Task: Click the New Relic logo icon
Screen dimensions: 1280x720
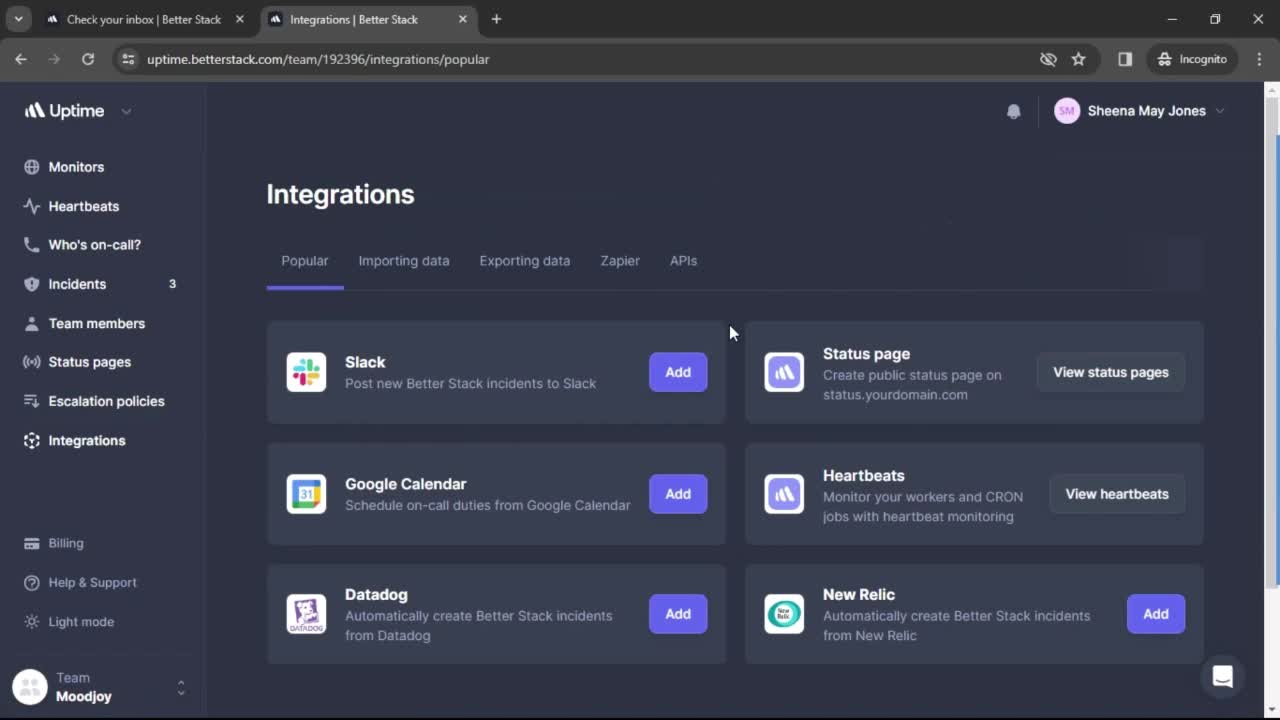Action: point(784,614)
